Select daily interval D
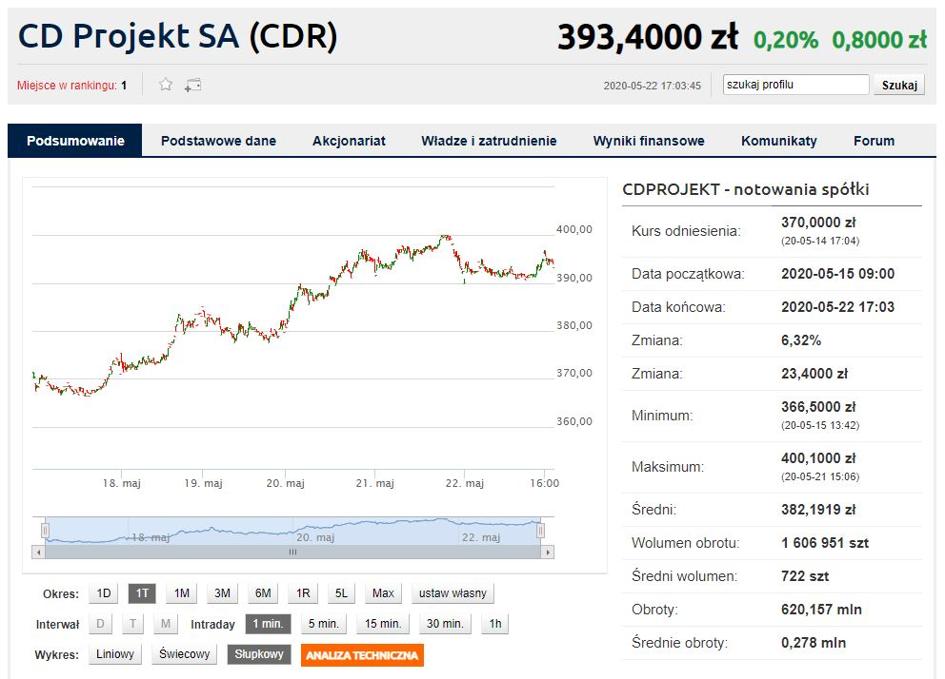The width and height of the screenshot is (945, 679). (101, 624)
